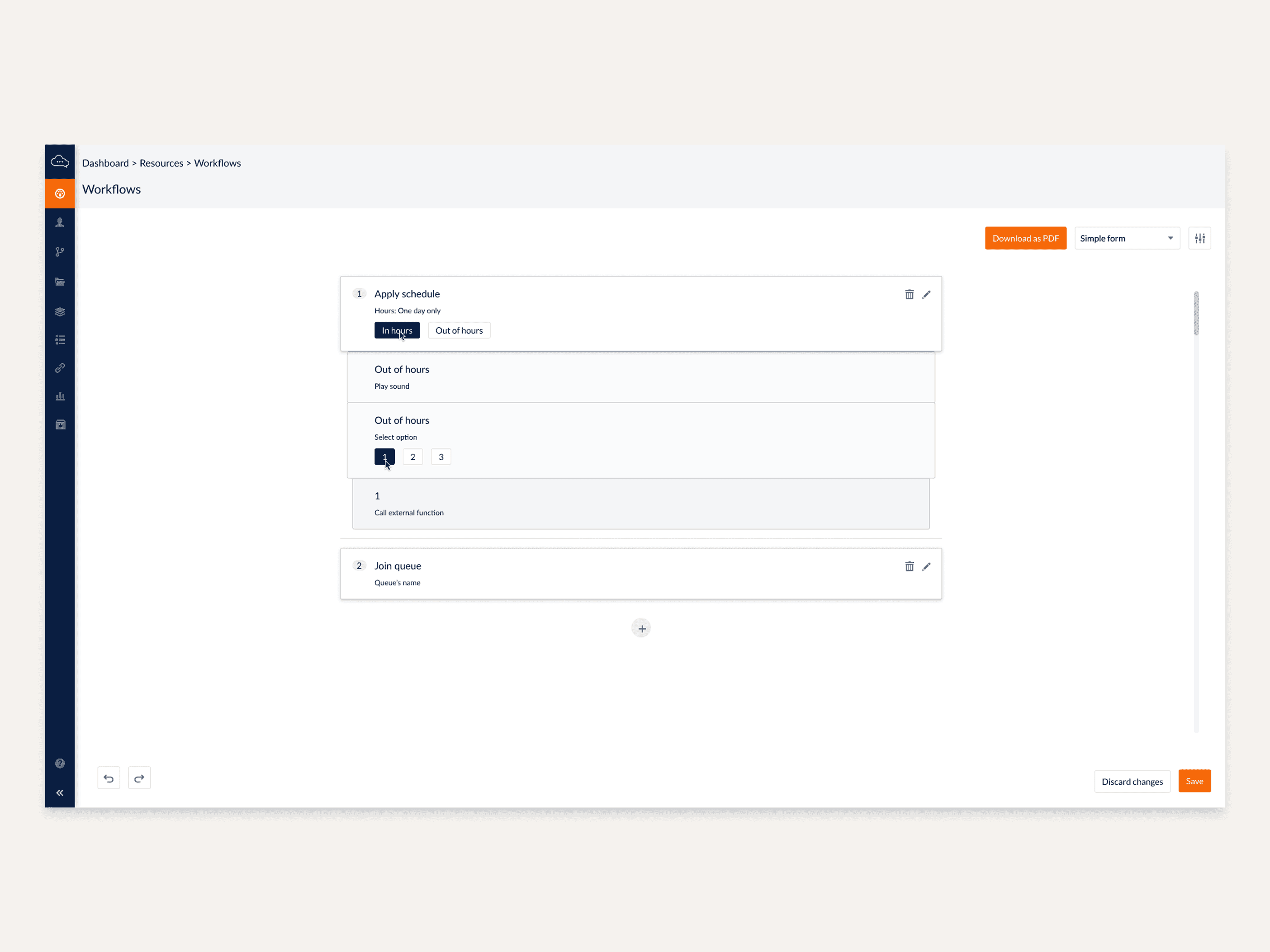The image size is (1270, 952).
Task: Choose option 2 under Select option
Action: 412,457
